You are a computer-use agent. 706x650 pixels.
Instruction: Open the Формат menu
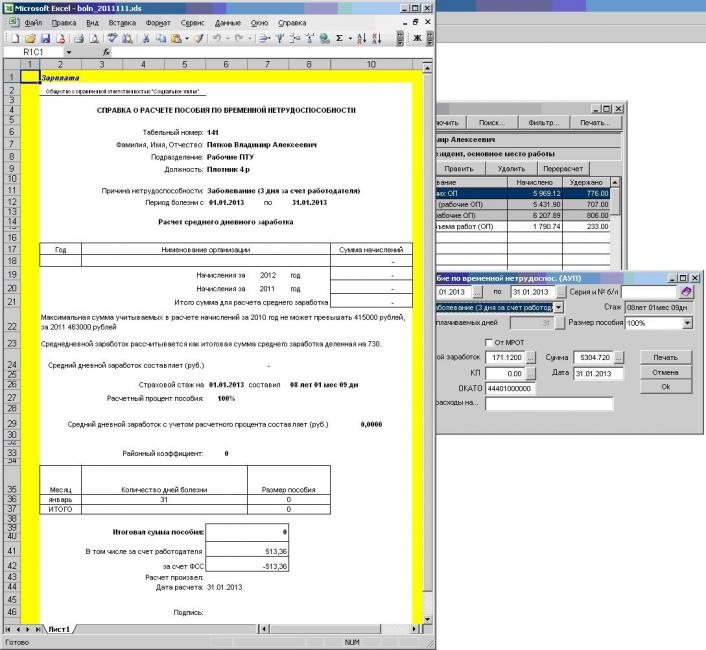tap(158, 21)
